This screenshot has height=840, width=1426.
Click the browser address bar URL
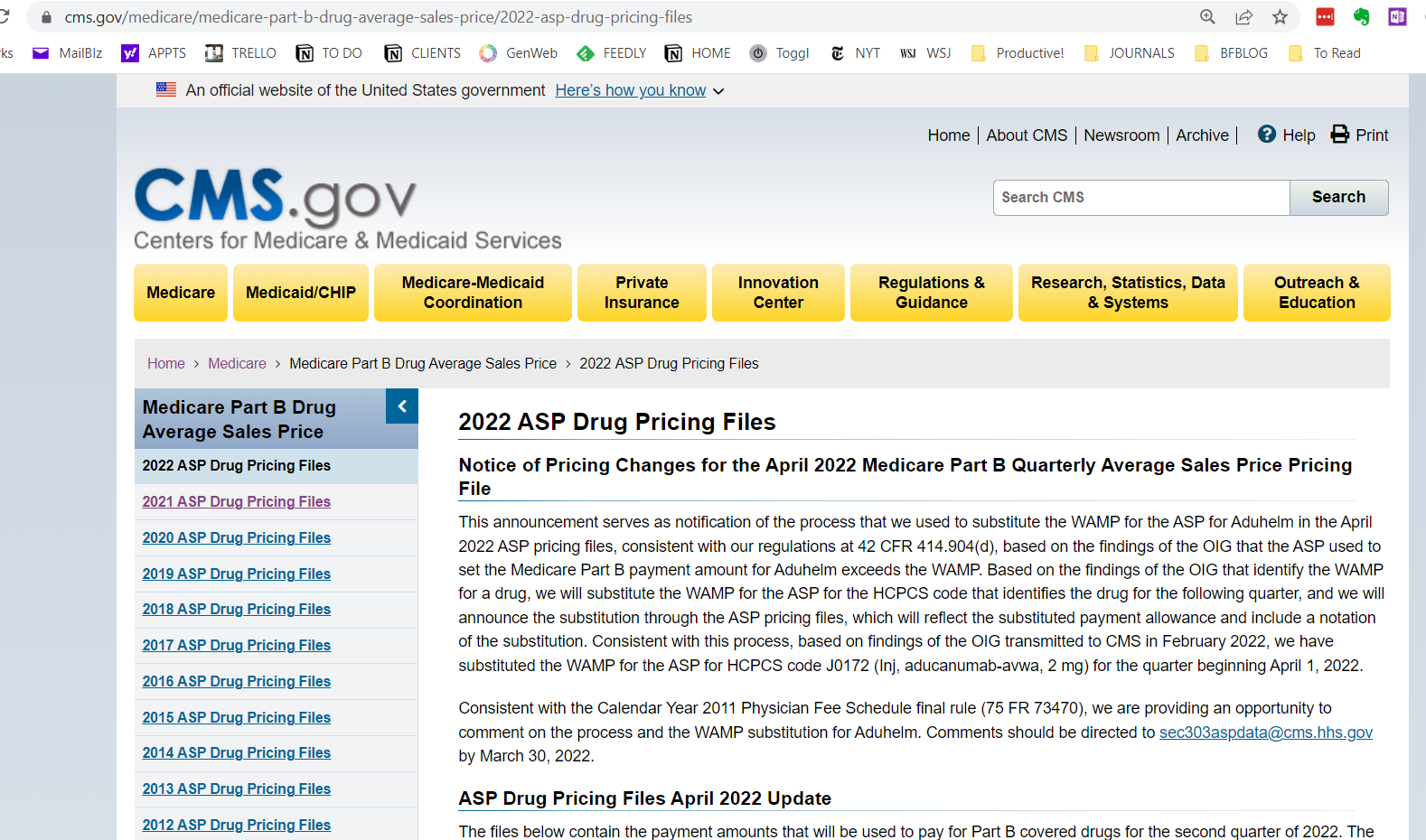tap(379, 17)
